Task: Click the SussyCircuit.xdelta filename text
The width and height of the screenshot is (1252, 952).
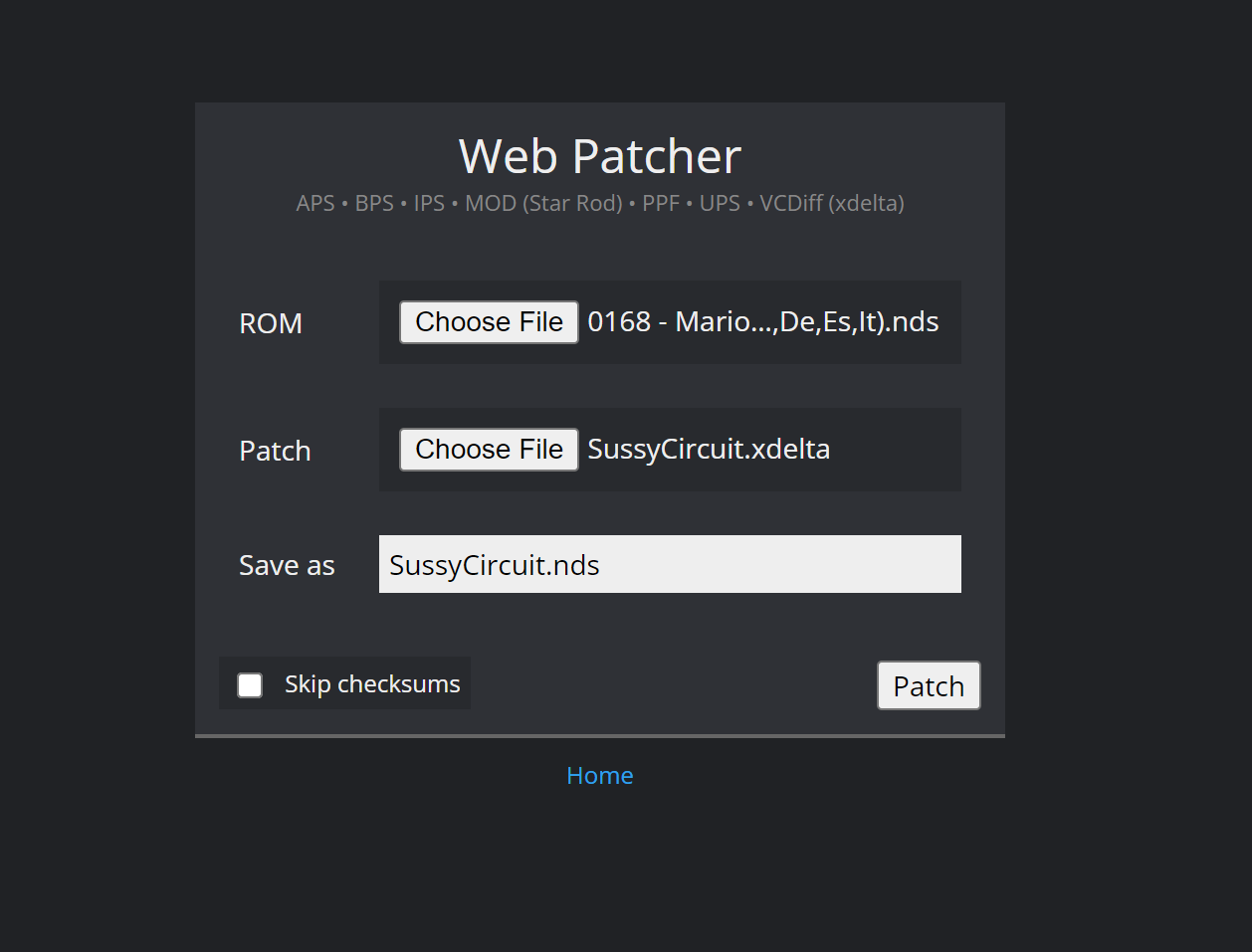Action: coord(709,450)
